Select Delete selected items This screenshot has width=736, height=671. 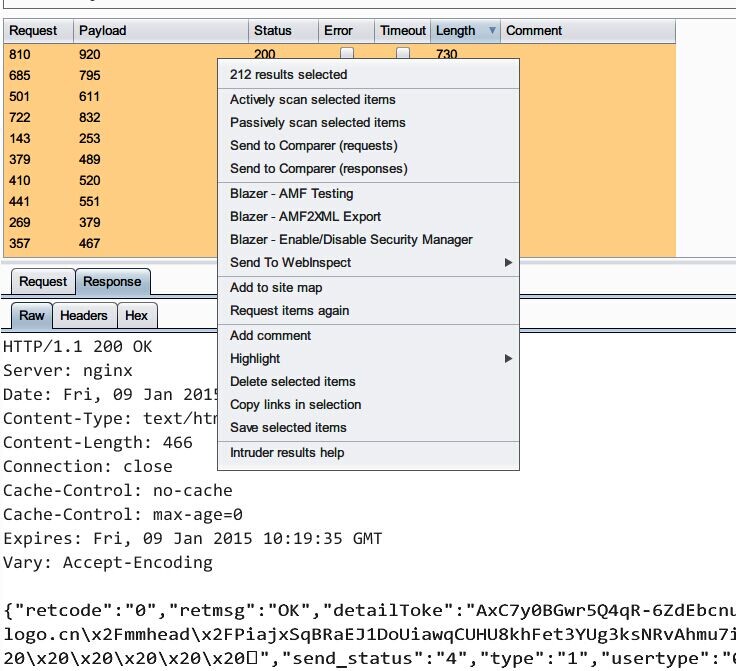(293, 382)
